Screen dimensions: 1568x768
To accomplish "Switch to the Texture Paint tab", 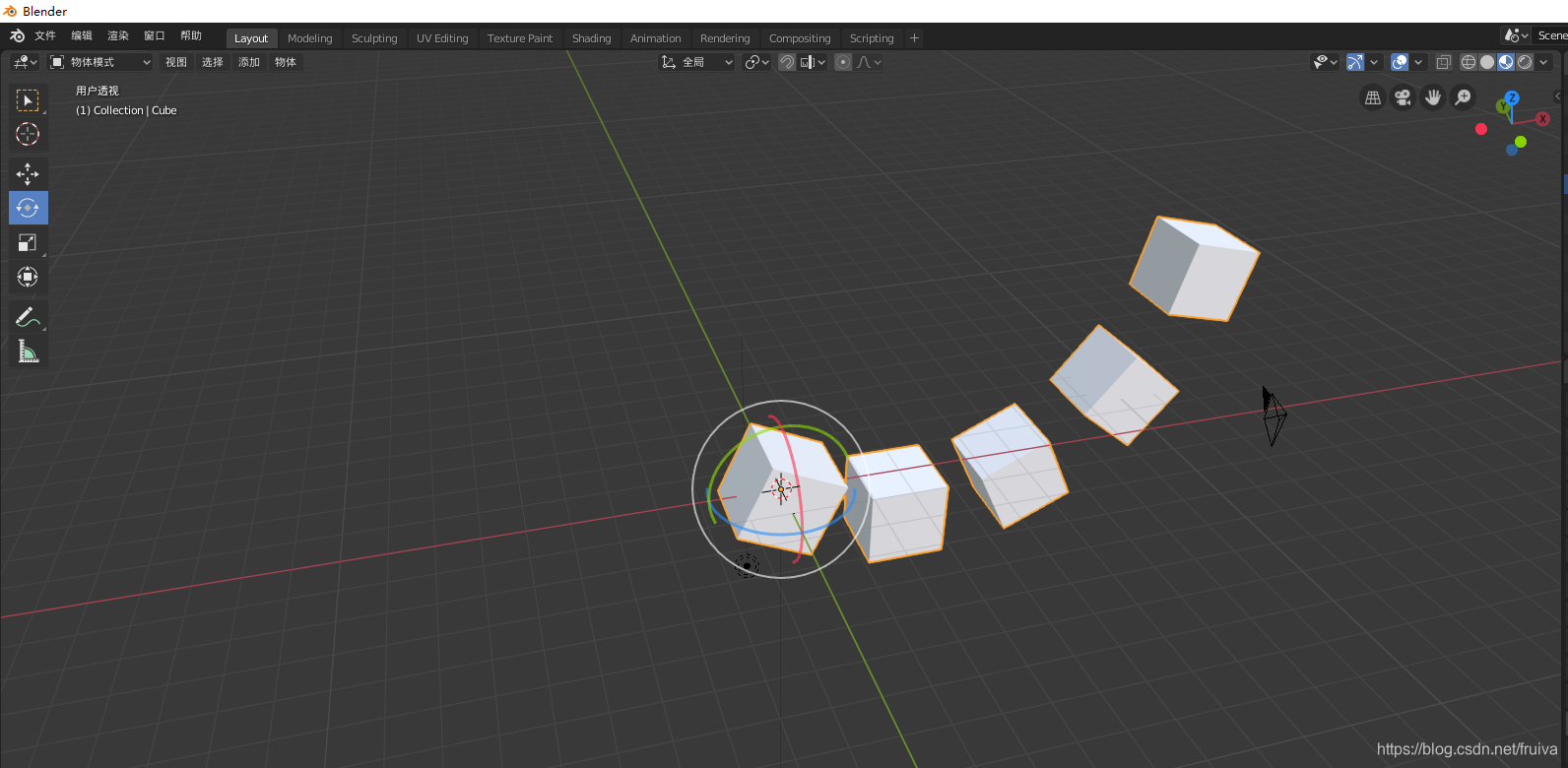I will [x=520, y=38].
